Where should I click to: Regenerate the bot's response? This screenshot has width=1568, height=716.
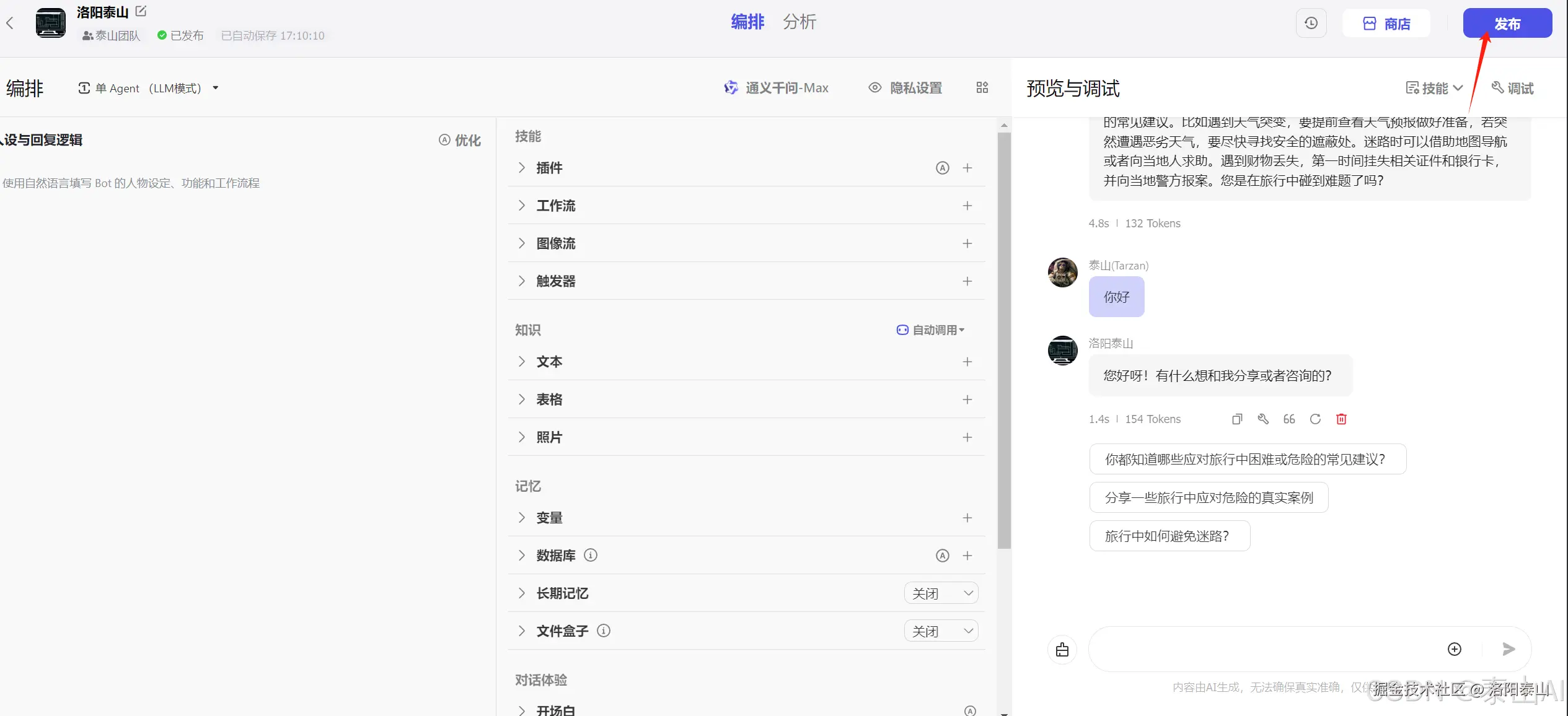[1315, 419]
